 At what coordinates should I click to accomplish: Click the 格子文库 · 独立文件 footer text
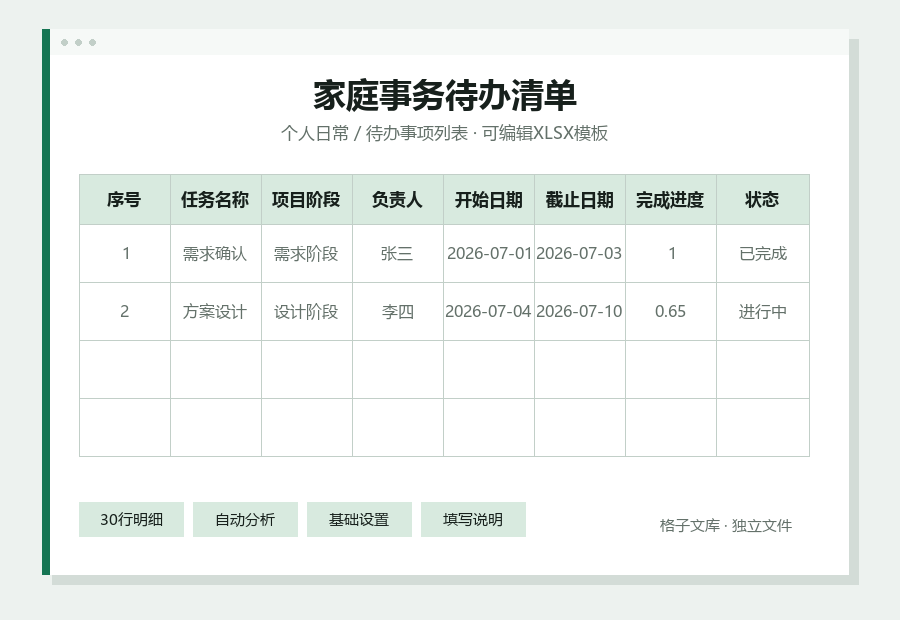pos(726,525)
